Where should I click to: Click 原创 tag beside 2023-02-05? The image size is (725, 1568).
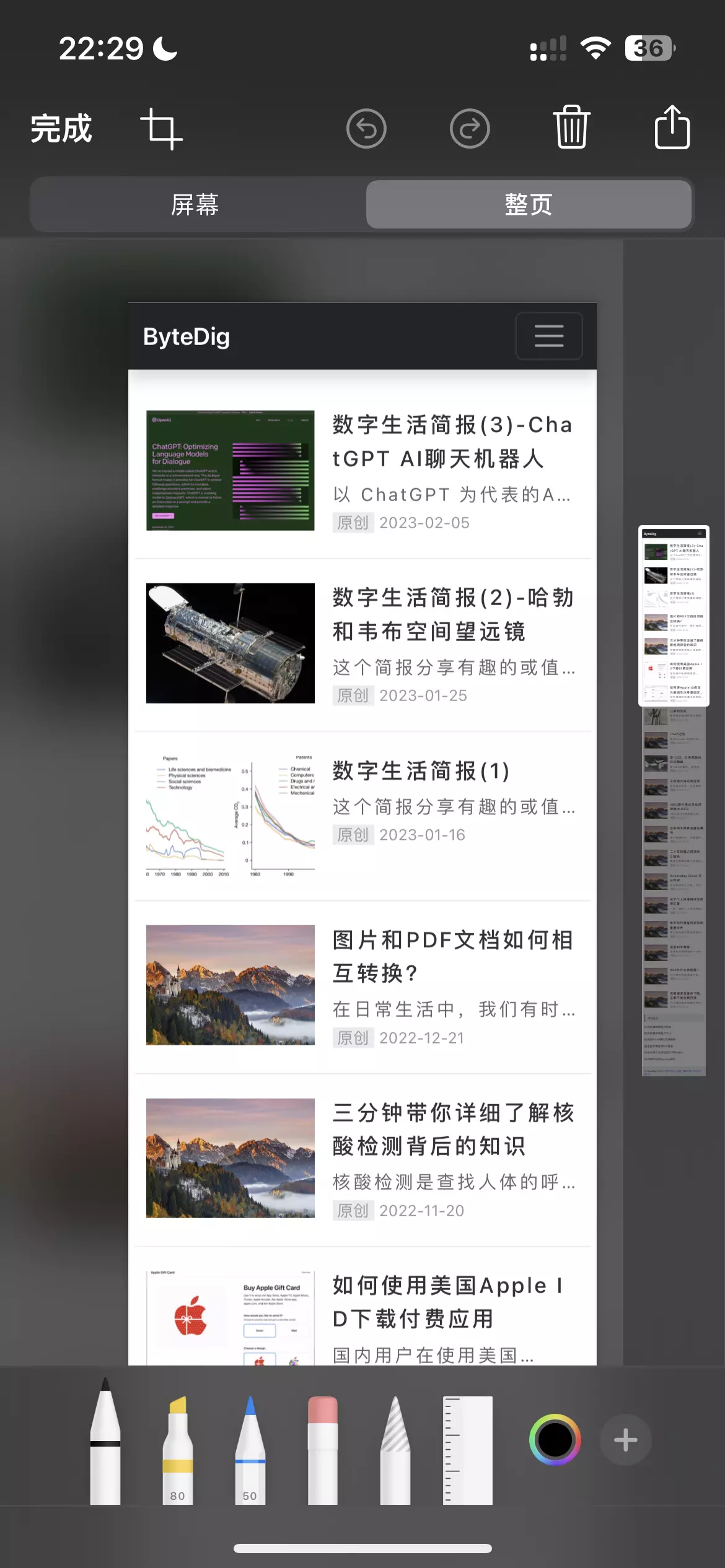(x=353, y=523)
